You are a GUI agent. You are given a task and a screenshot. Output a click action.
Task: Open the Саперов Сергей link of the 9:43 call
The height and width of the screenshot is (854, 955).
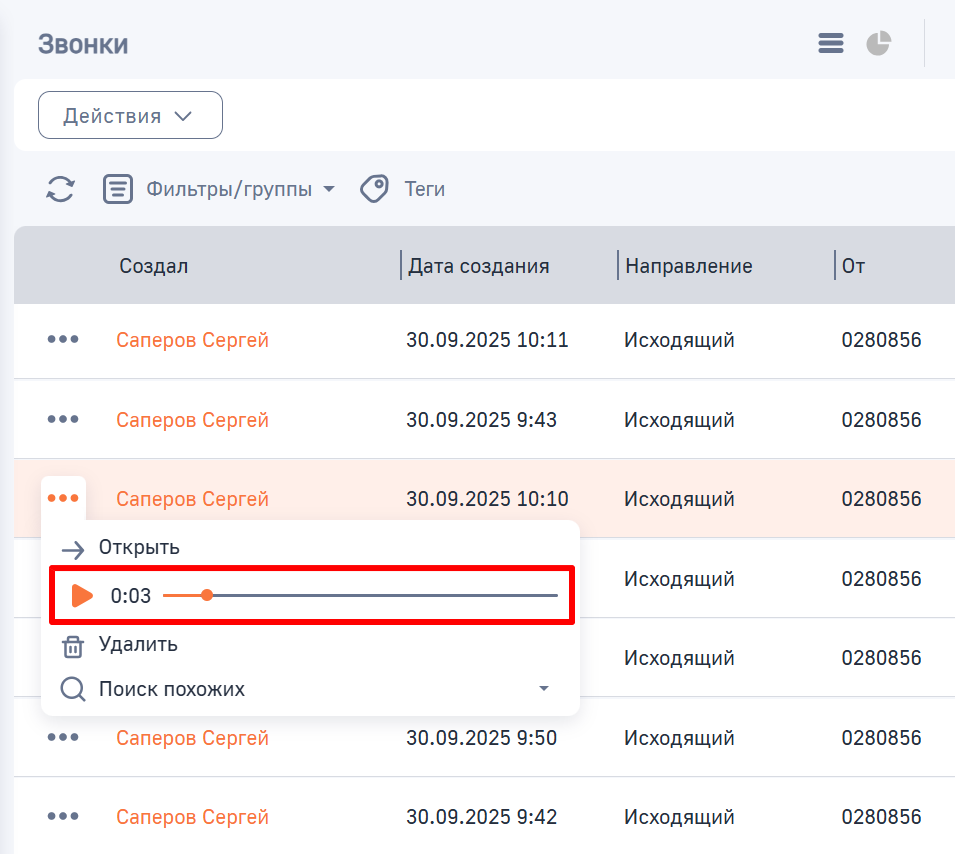tap(192, 420)
